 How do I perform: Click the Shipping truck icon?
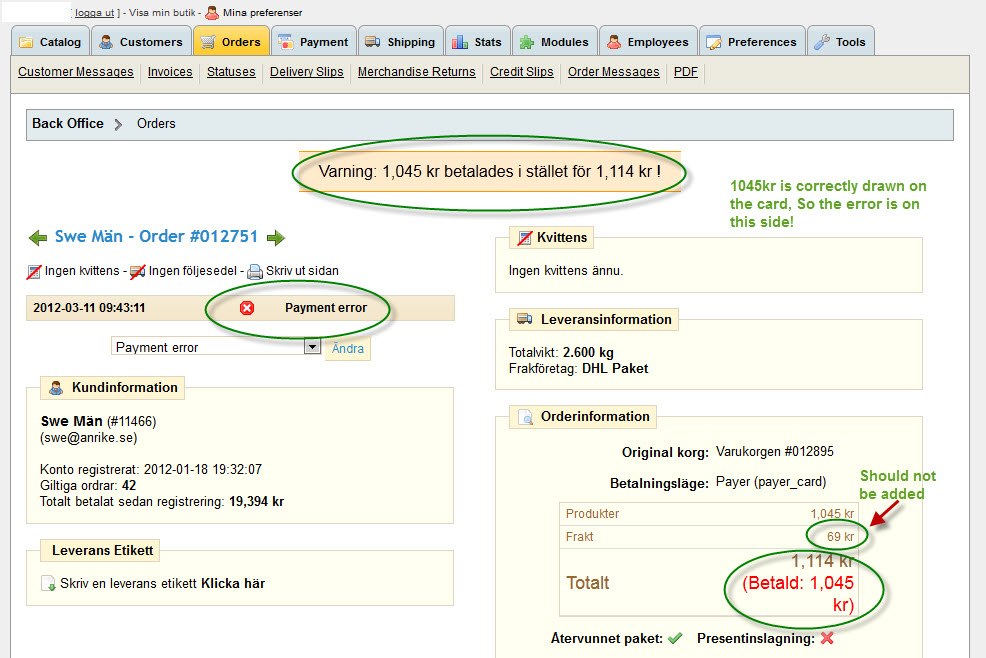373,42
